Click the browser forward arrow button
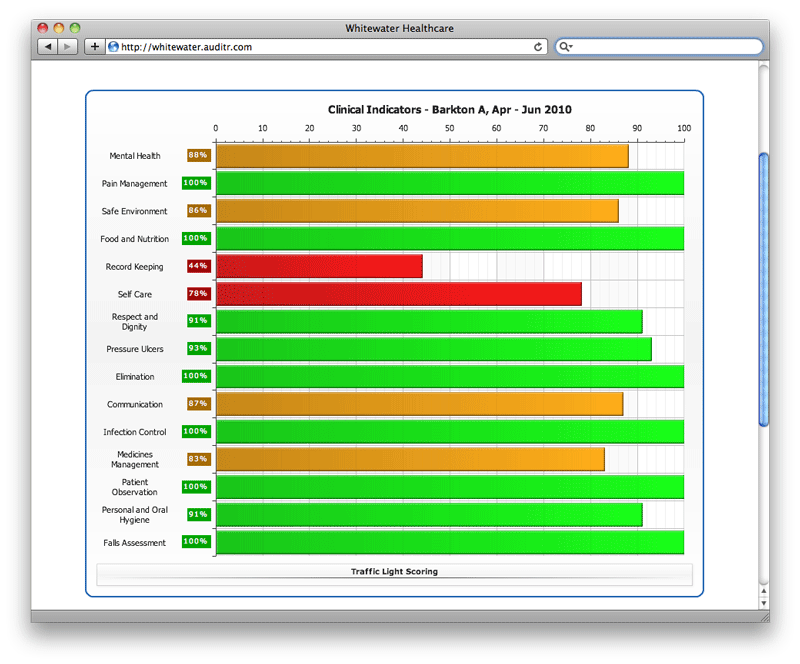This screenshot has width=800, height=664. click(x=68, y=47)
